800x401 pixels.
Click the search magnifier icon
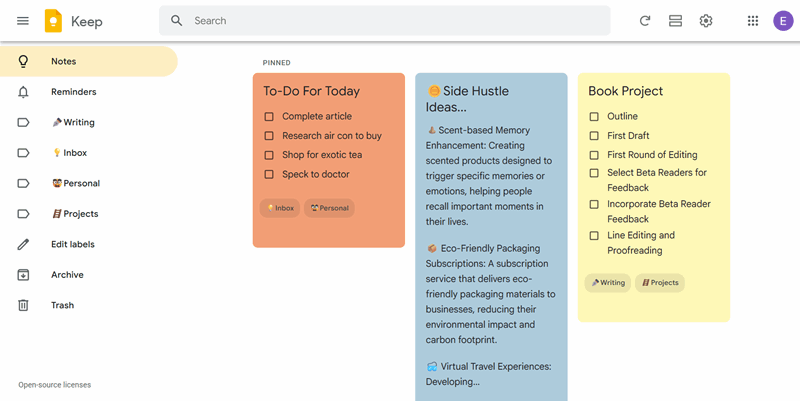[x=177, y=21]
